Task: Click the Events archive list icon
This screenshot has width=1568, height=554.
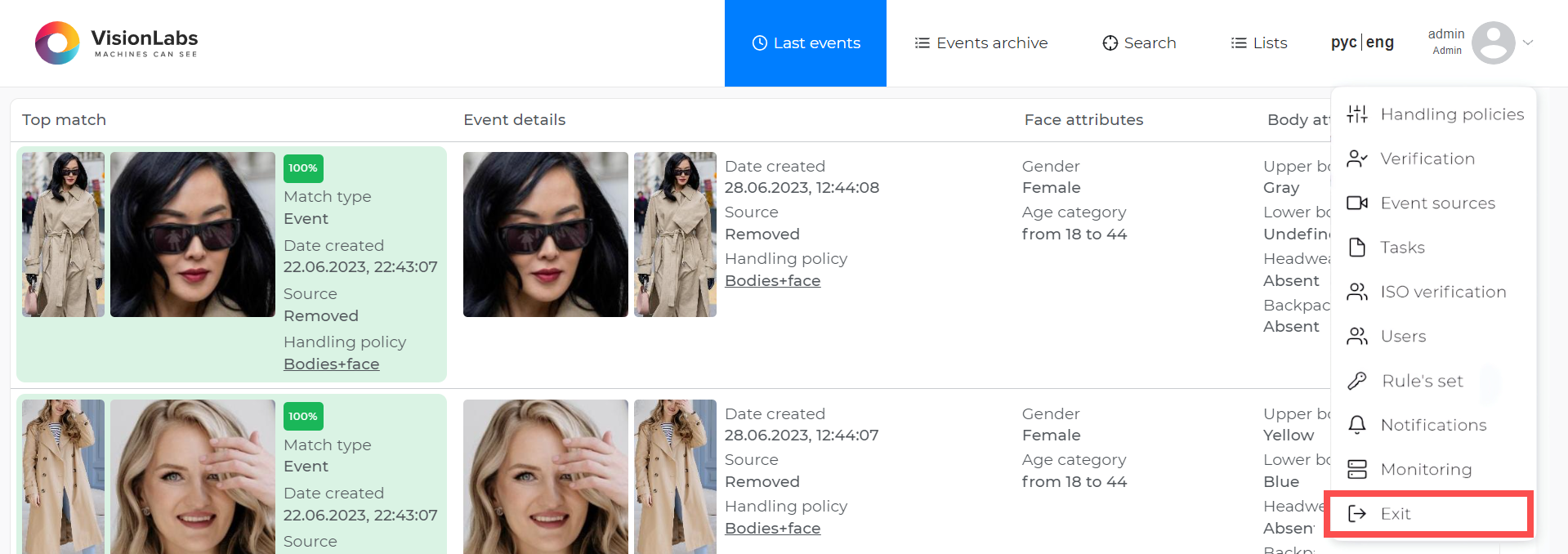Action: point(922,43)
